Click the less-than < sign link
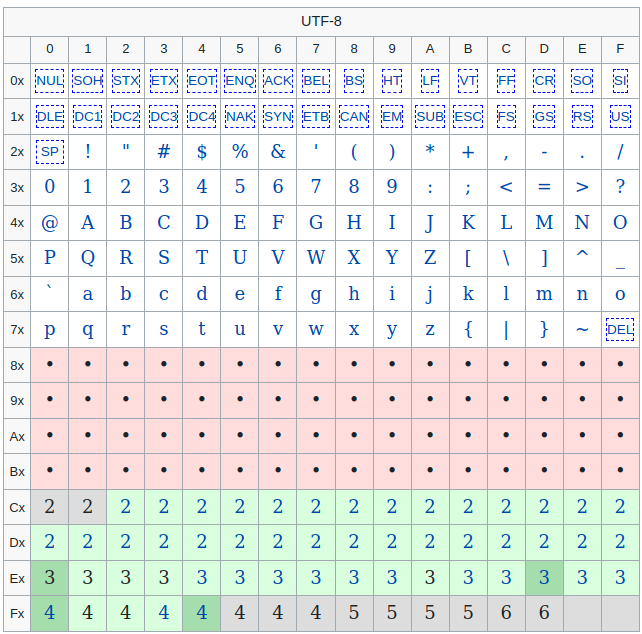 point(506,187)
